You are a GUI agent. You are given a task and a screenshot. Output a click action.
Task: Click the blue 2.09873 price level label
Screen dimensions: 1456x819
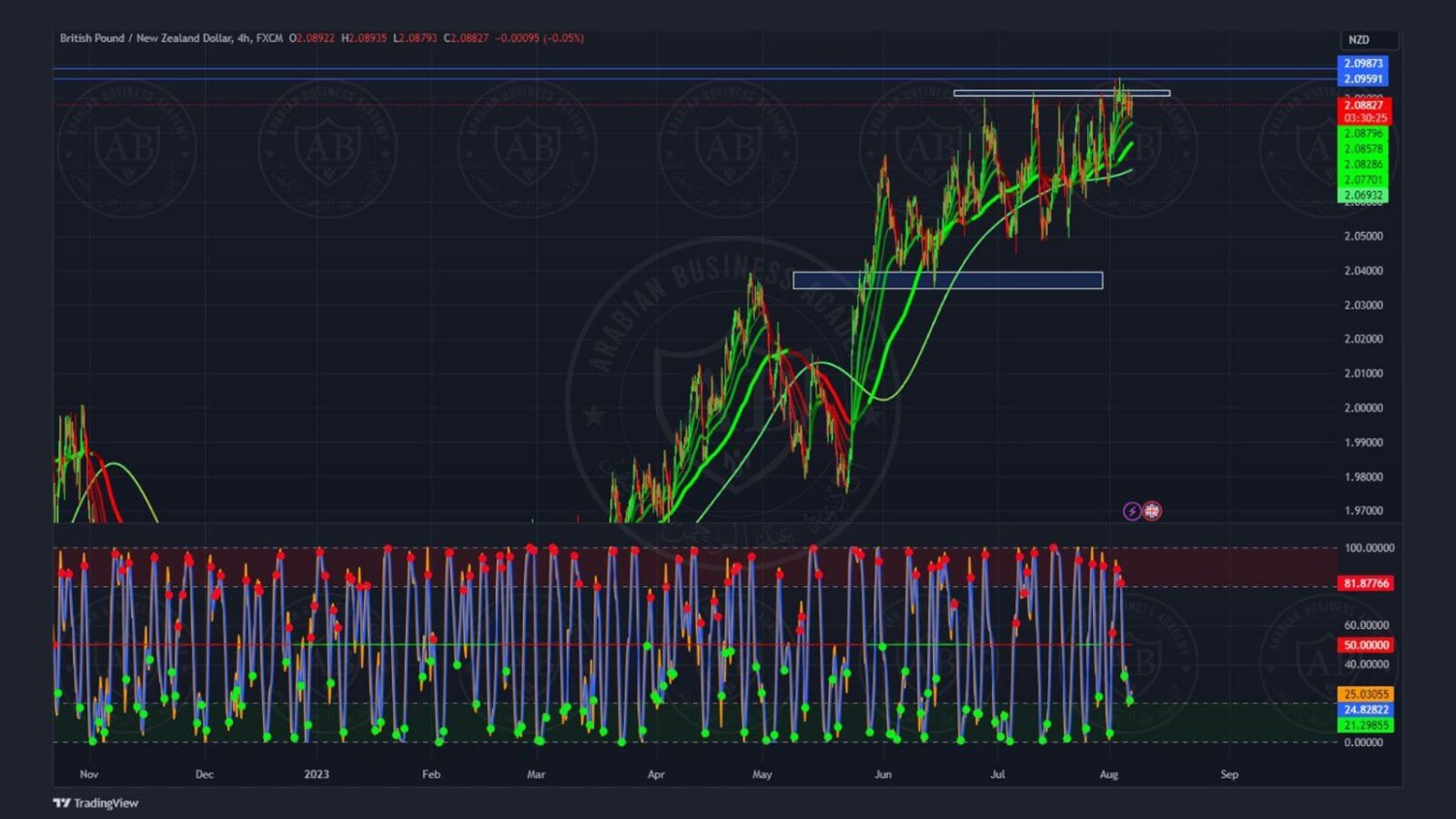pyautogui.click(x=1363, y=63)
